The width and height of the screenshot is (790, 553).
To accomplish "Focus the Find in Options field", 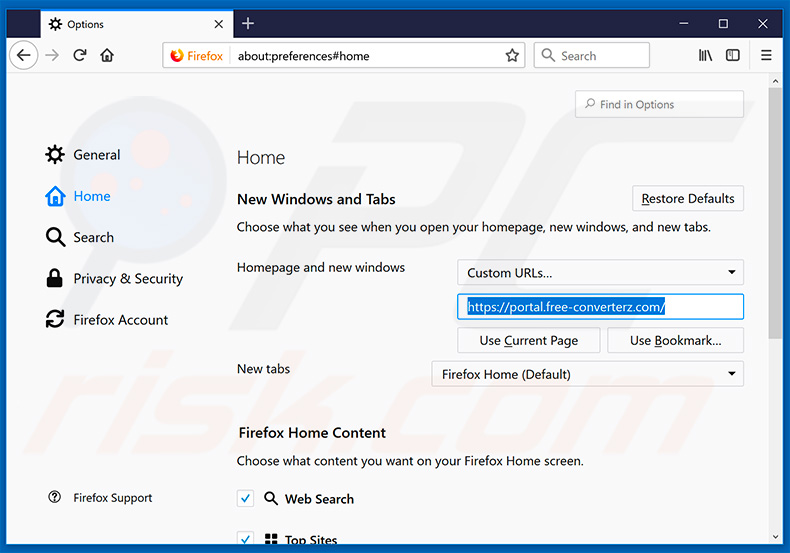I will [x=659, y=104].
